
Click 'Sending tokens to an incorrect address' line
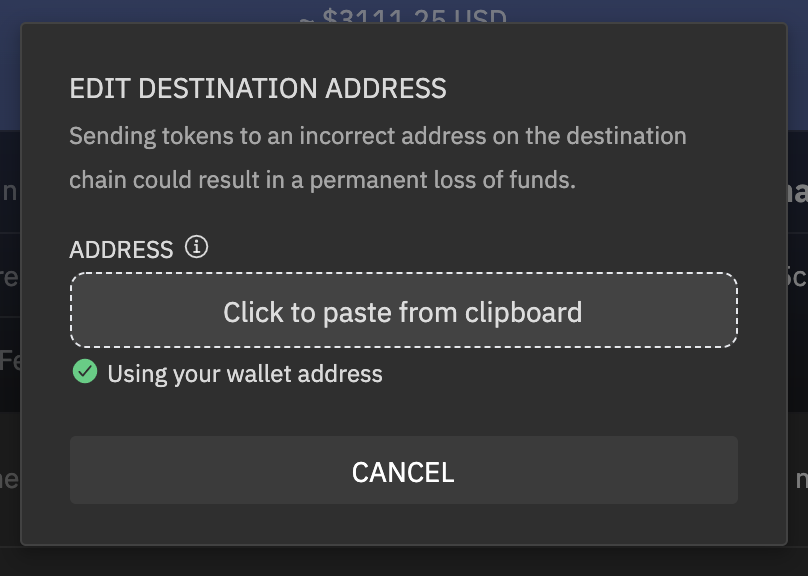[x=378, y=136]
